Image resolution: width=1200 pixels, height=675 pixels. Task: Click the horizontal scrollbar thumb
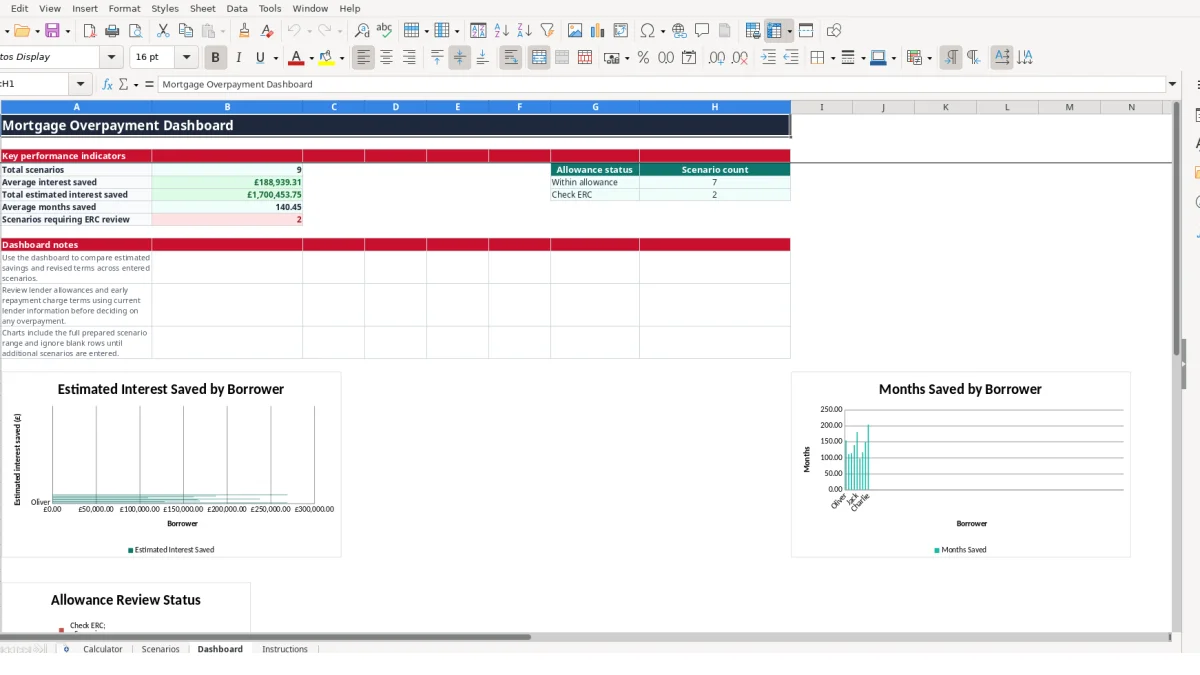(x=266, y=637)
